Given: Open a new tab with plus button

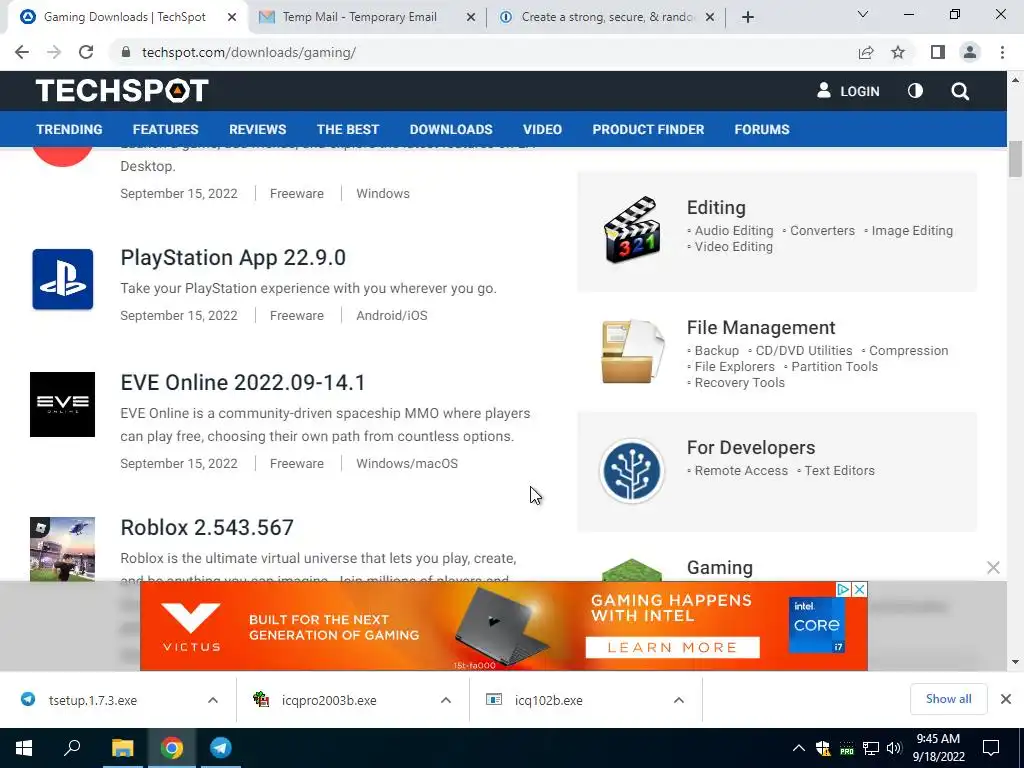Looking at the screenshot, I should coord(748,17).
